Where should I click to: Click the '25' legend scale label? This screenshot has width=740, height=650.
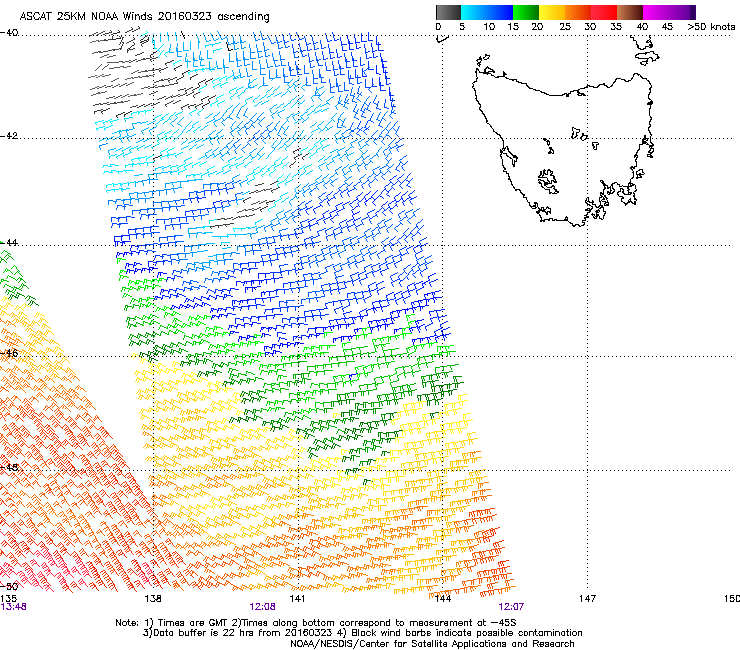[565, 26]
